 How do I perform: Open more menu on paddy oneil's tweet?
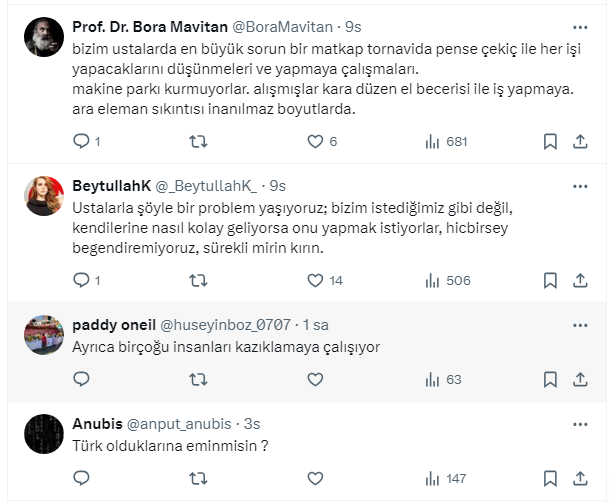578,325
